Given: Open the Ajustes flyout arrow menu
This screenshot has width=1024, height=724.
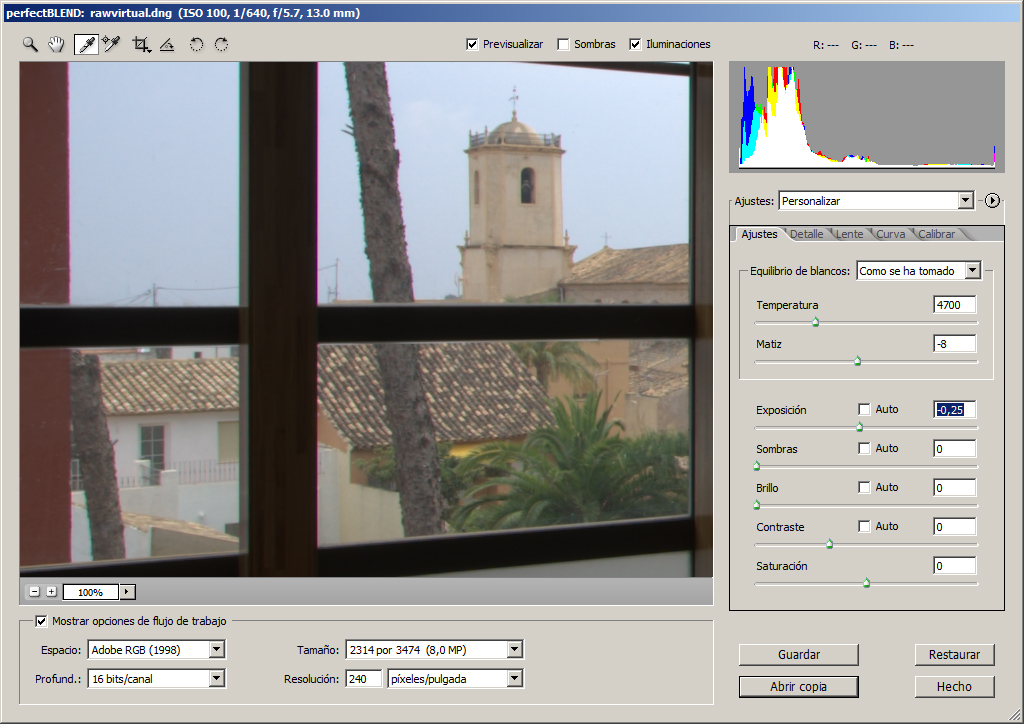Looking at the screenshot, I should tap(992, 200).
